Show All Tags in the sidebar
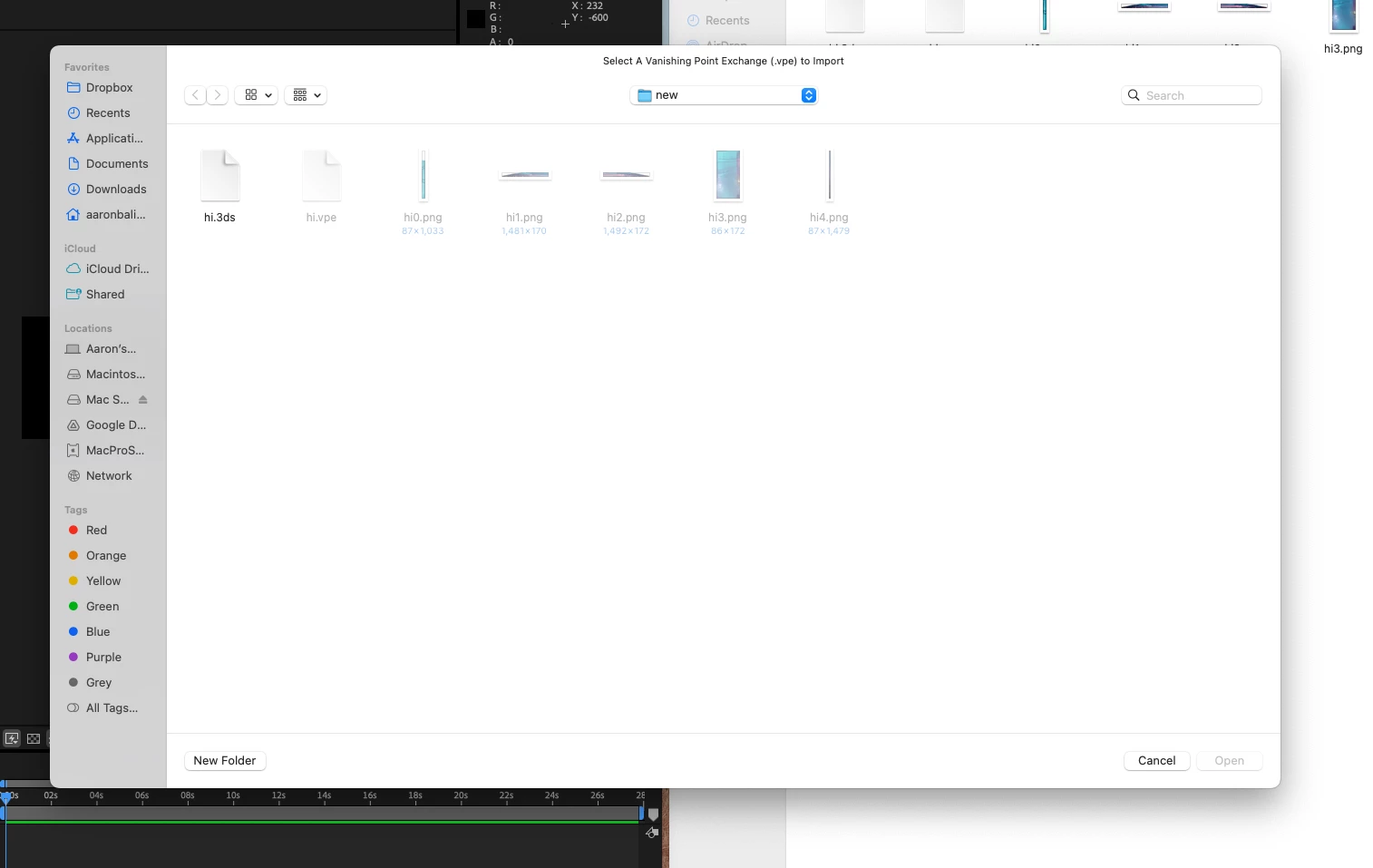The height and width of the screenshot is (868, 1373). (102, 708)
